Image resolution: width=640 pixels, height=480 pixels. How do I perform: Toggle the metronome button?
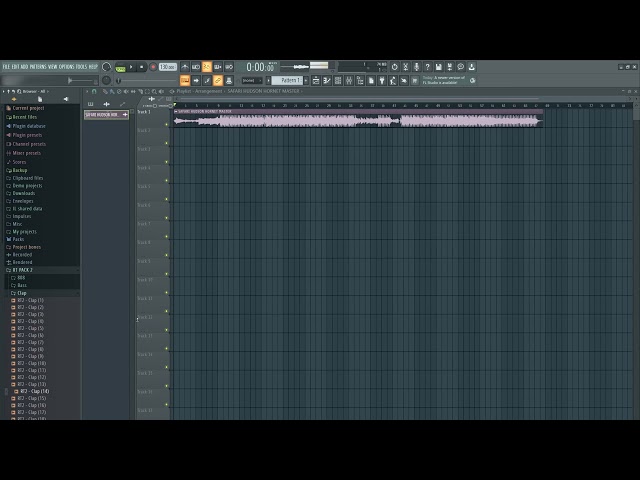coord(185,67)
